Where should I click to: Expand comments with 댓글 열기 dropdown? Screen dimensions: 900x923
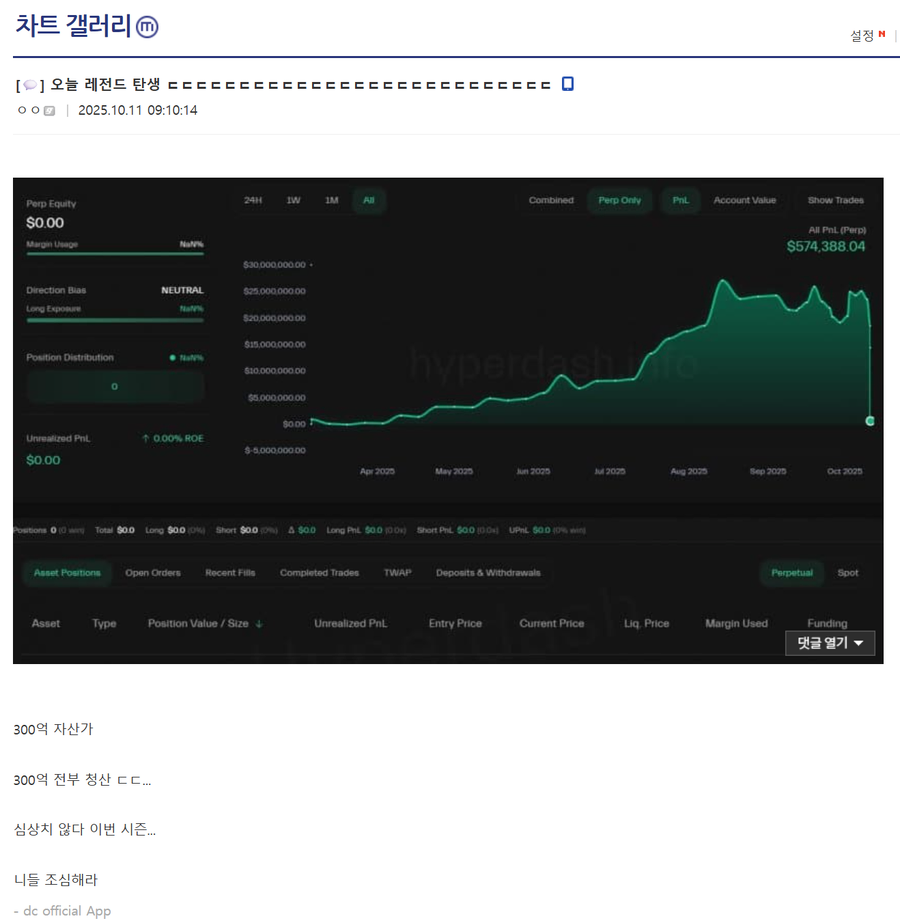(829, 643)
